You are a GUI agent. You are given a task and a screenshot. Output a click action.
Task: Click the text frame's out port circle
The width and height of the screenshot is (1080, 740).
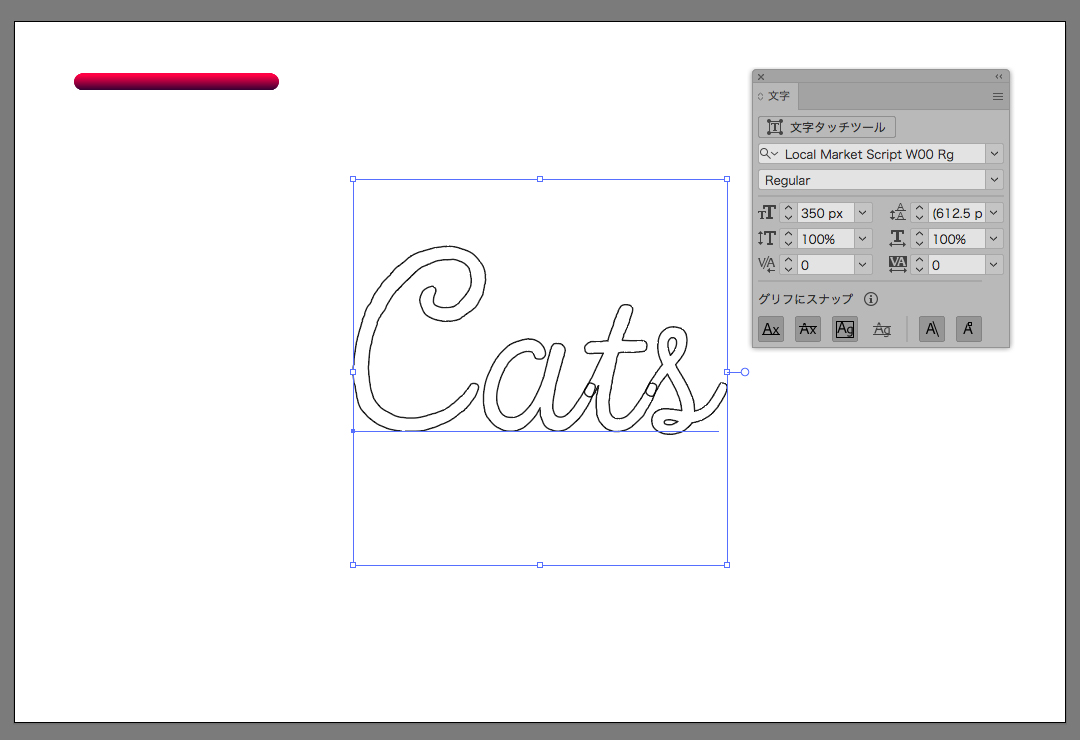pyautogui.click(x=745, y=372)
